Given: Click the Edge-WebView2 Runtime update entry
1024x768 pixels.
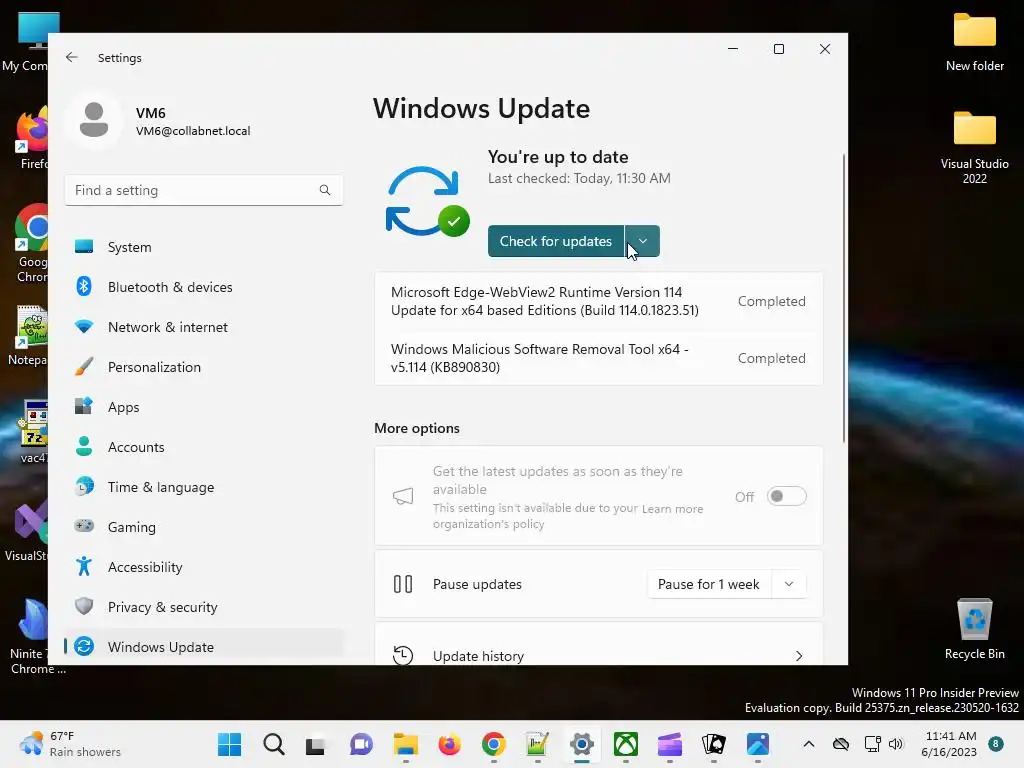Looking at the screenshot, I should click(x=598, y=301).
